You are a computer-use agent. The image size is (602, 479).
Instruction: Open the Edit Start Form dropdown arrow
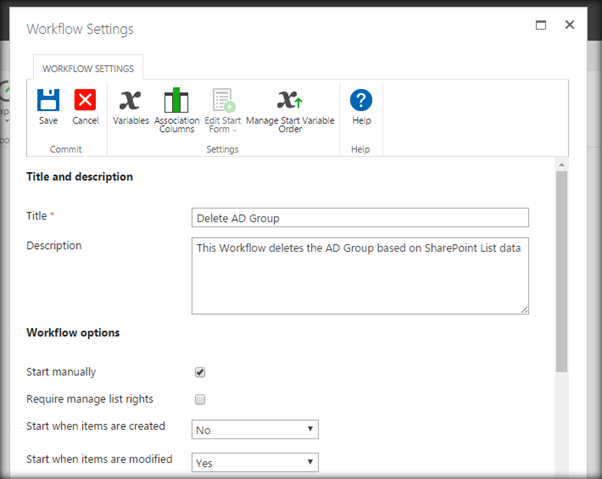(234, 130)
